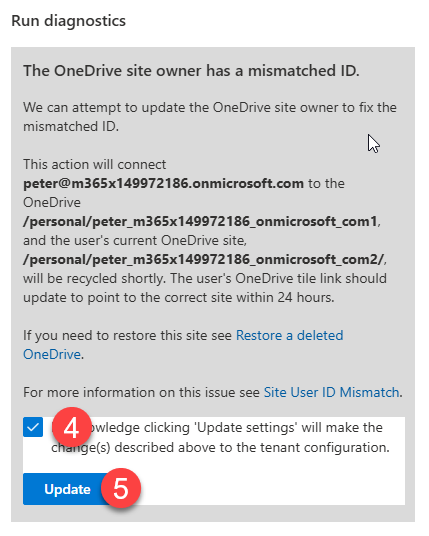Viewport: 429px width, 536px height.
Task: Click the mismatched ID headline text
Action: pyautogui.click(x=191, y=71)
